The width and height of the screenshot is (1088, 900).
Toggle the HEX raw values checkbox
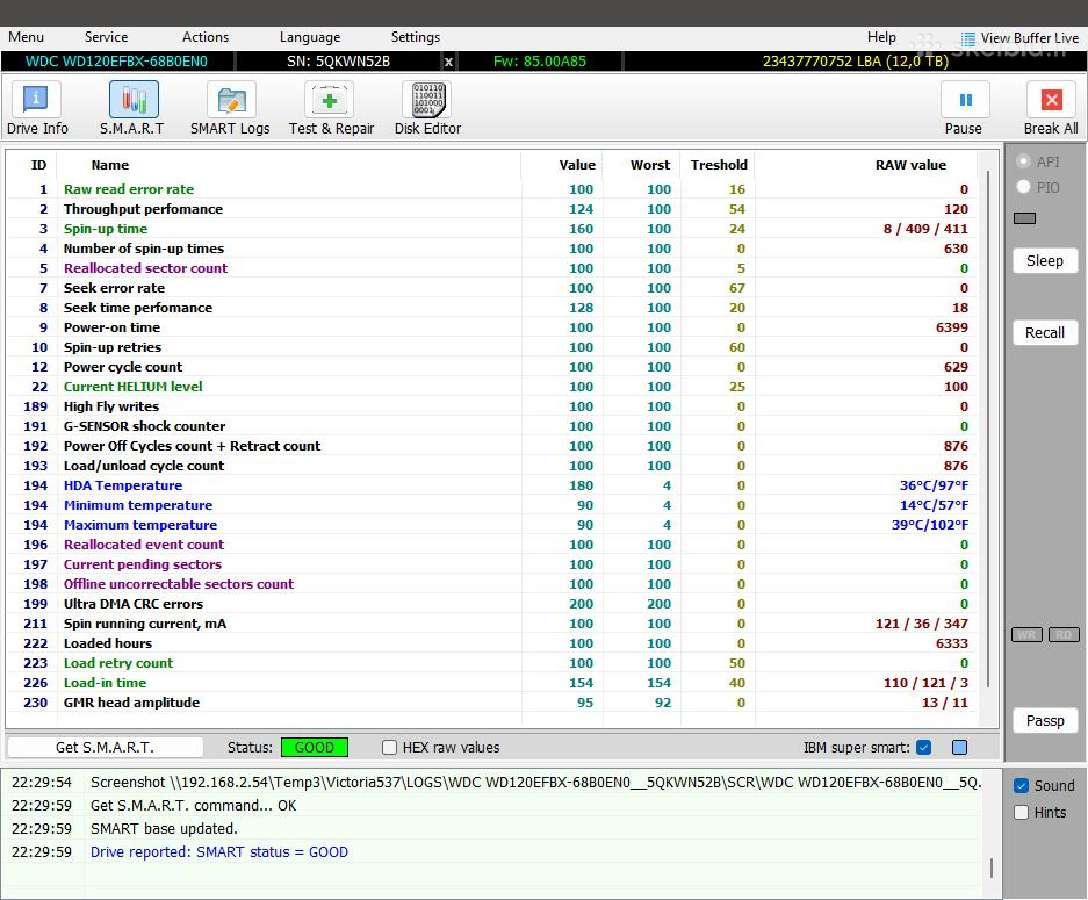coord(389,747)
